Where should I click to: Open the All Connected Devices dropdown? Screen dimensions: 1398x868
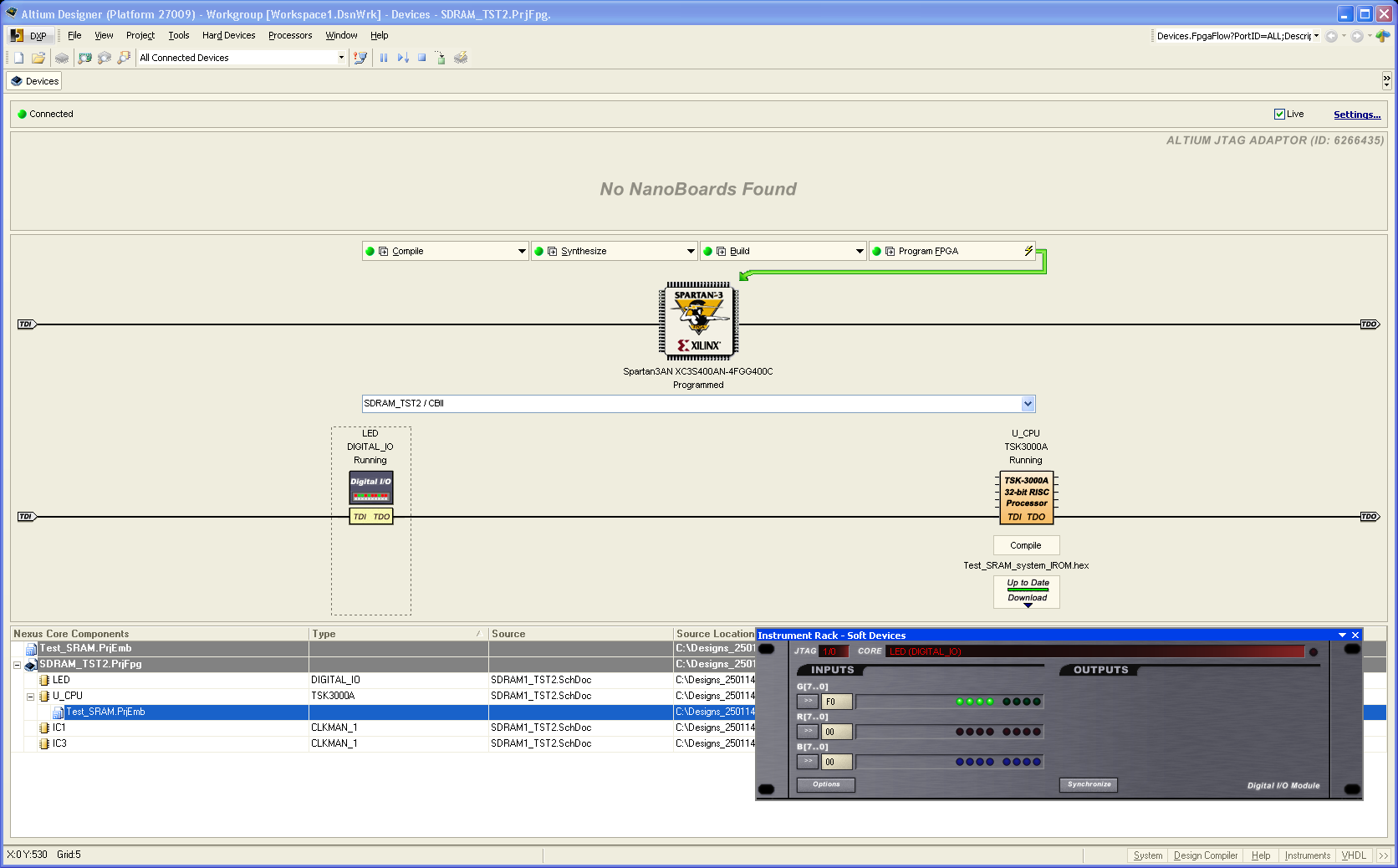pos(341,58)
